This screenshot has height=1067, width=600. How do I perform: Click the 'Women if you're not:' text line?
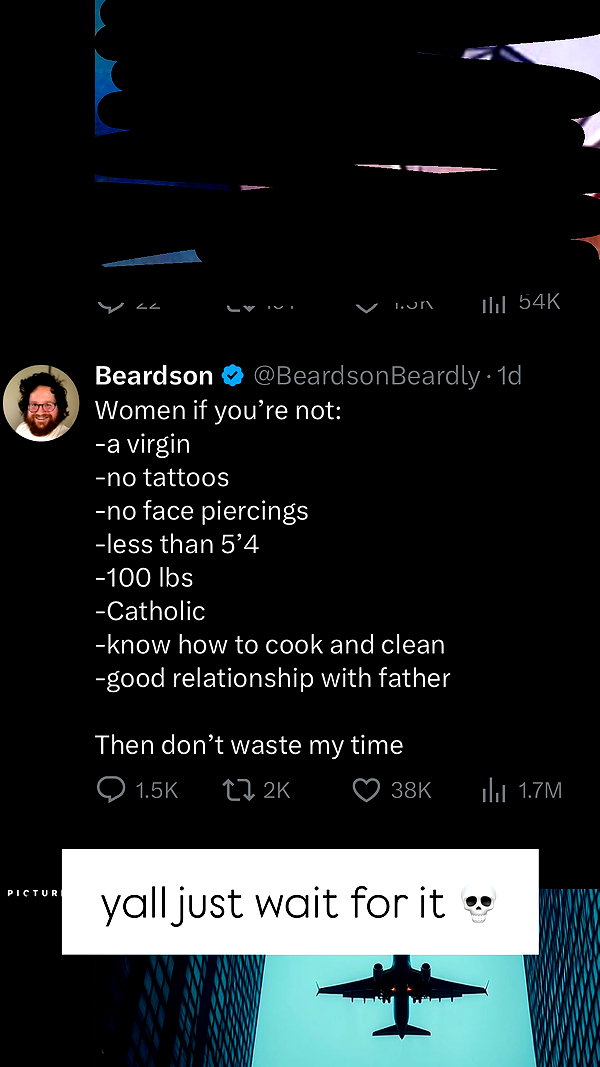pyautogui.click(x=218, y=410)
